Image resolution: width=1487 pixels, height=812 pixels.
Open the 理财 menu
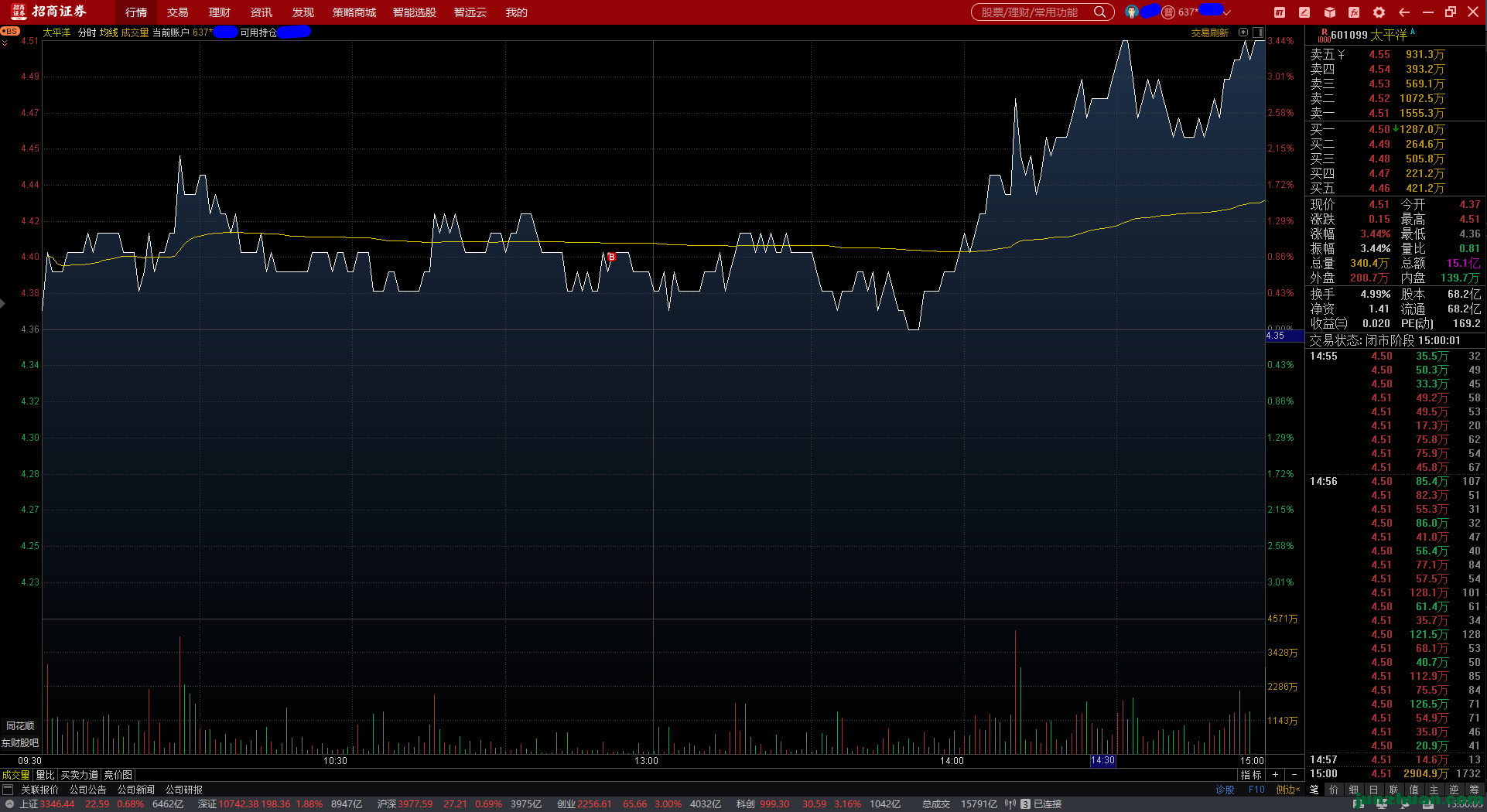click(220, 12)
